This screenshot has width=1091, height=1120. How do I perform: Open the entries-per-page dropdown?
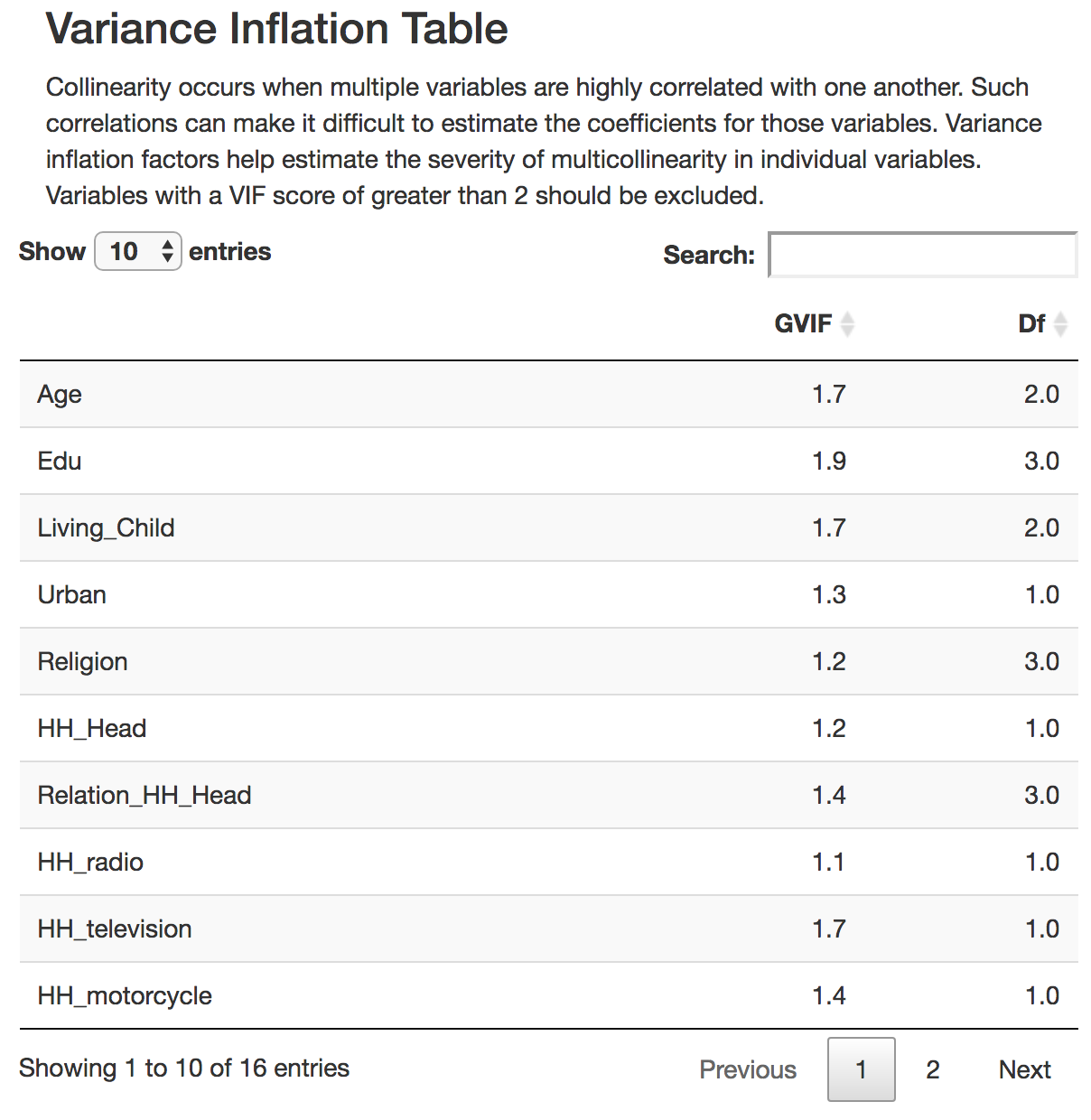(138, 251)
